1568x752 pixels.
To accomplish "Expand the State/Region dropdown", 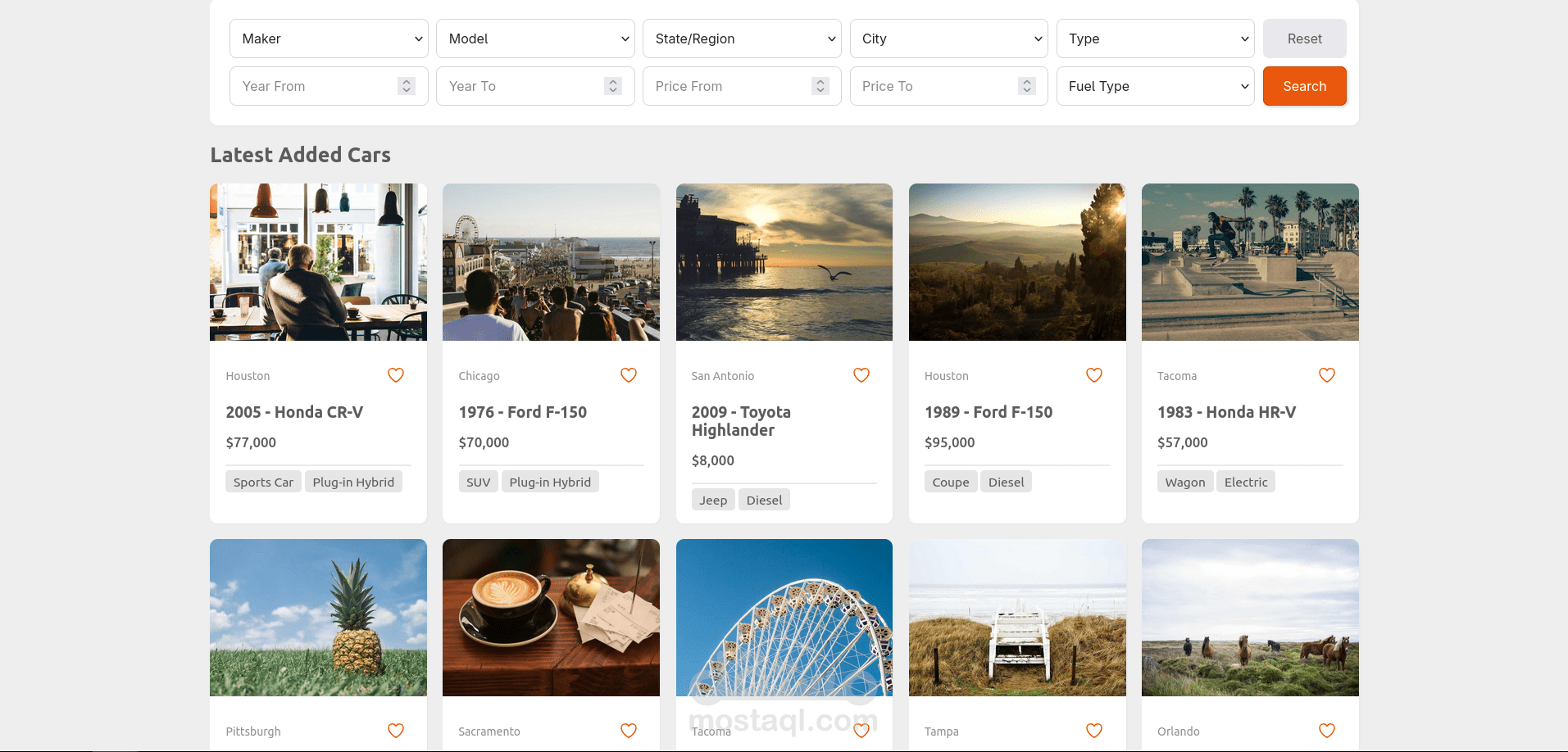I will [x=742, y=39].
